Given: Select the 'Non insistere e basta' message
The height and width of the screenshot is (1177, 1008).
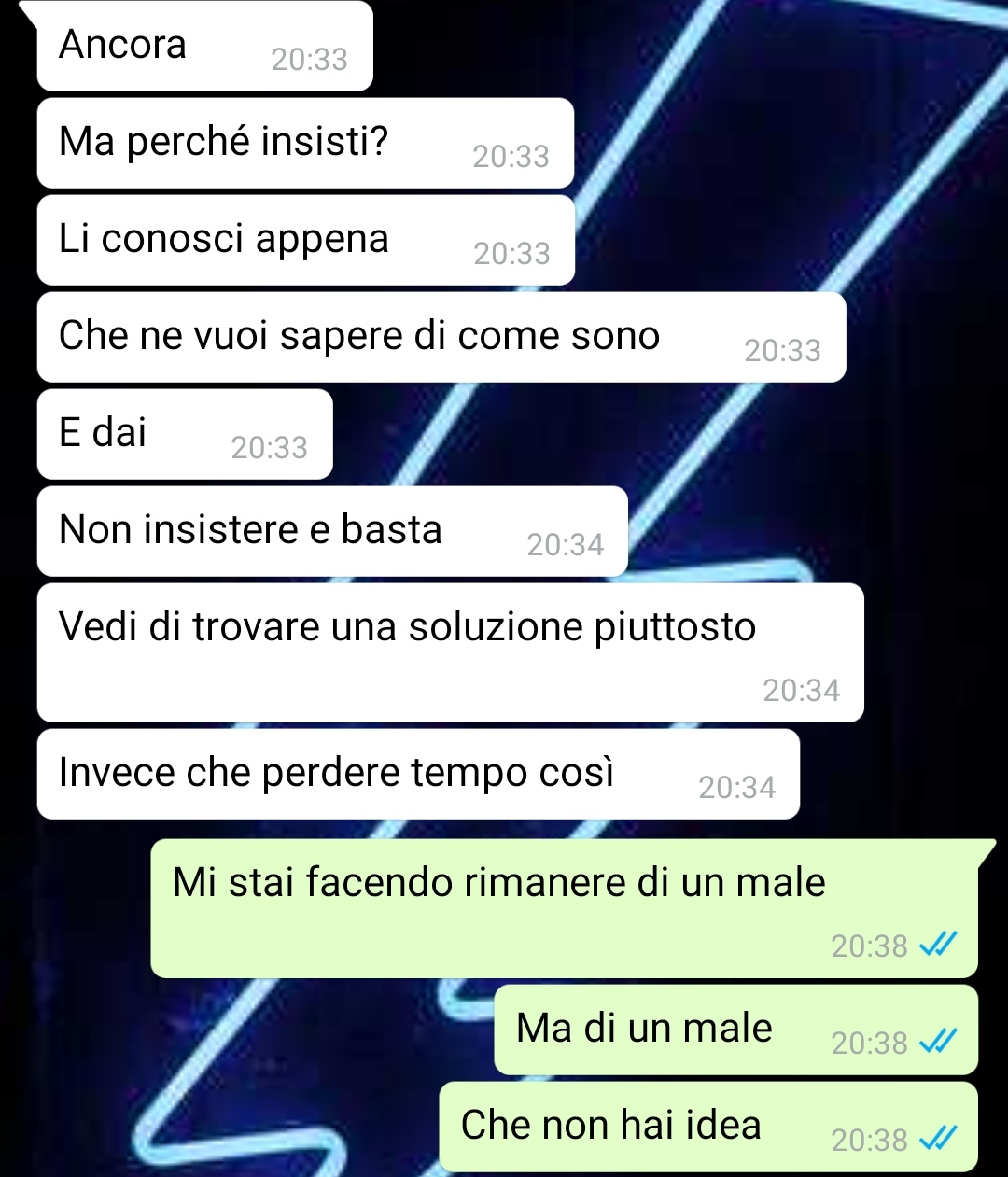Looking at the screenshot, I should [x=332, y=531].
